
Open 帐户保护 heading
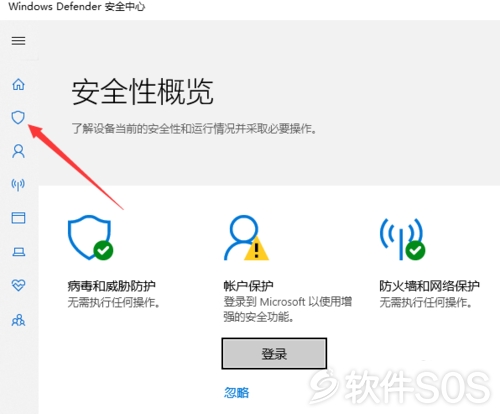[248, 286]
